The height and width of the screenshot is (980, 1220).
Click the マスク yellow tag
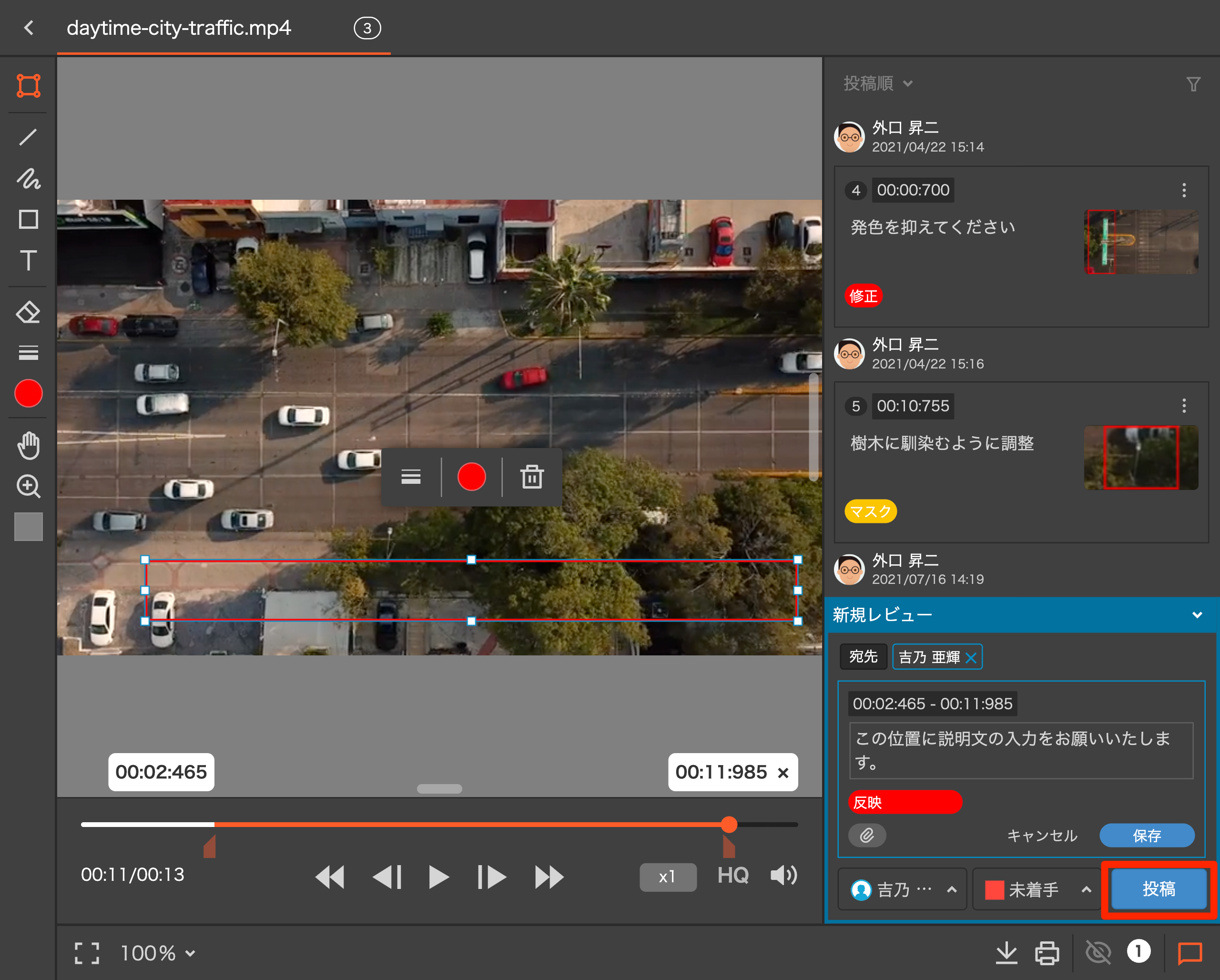[x=870, y=511]
